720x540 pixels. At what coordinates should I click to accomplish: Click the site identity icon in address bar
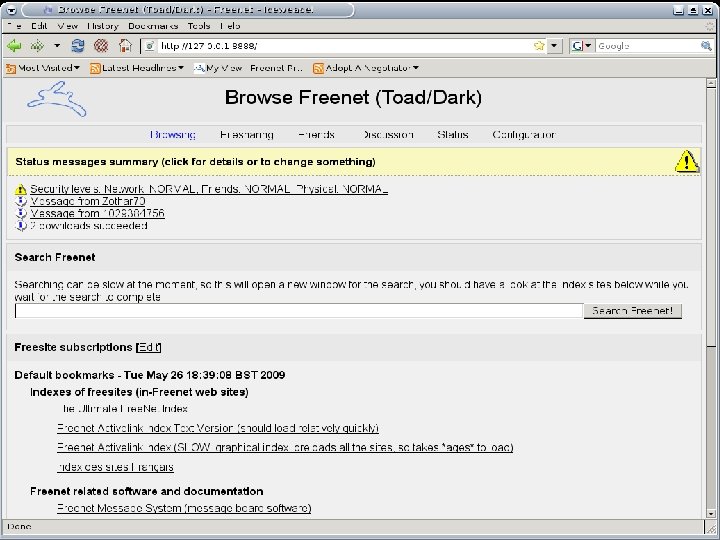[x=149, y=45]
